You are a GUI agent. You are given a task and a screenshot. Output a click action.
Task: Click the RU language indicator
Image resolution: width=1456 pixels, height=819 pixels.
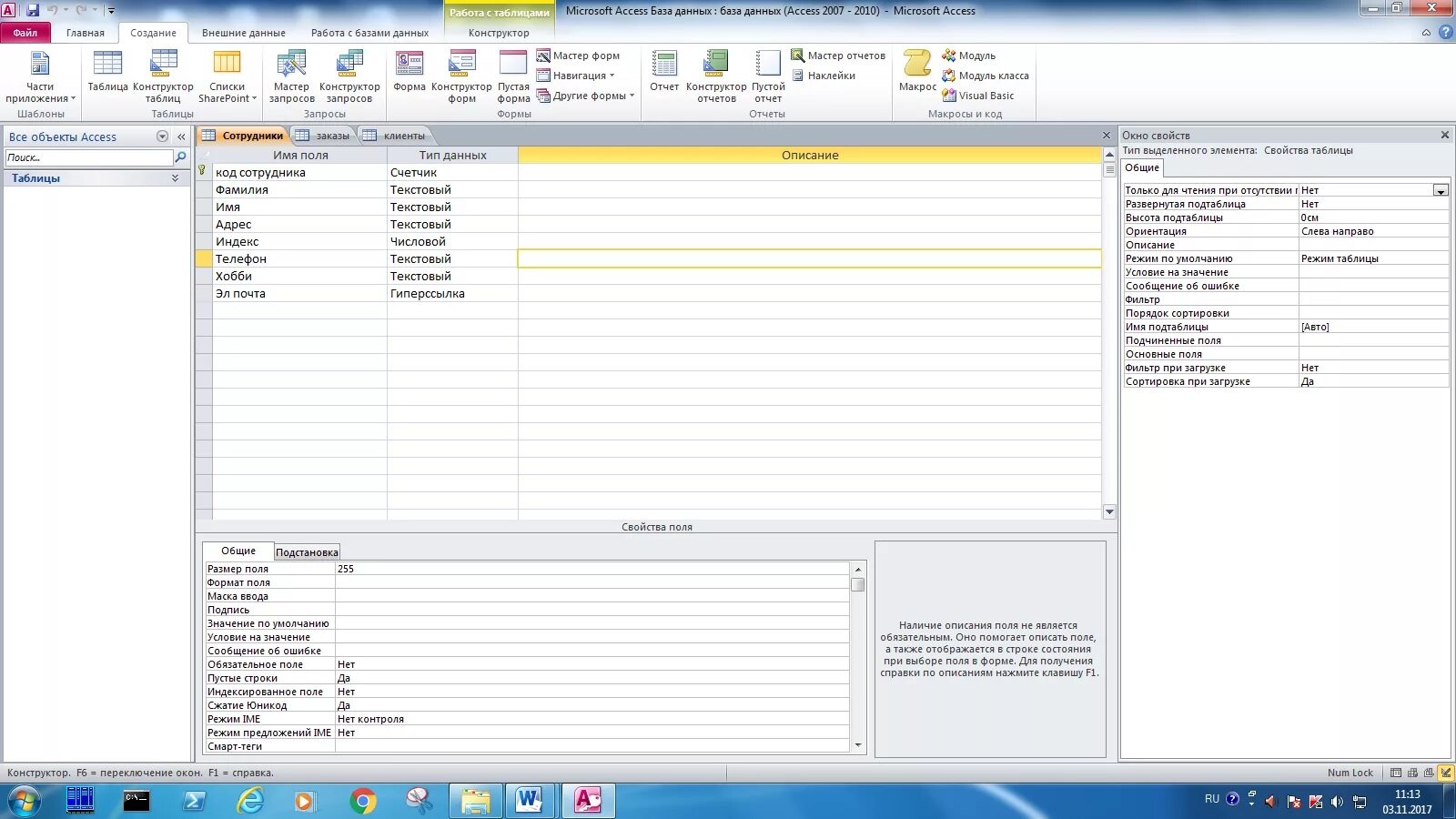tap(1212, 799)
